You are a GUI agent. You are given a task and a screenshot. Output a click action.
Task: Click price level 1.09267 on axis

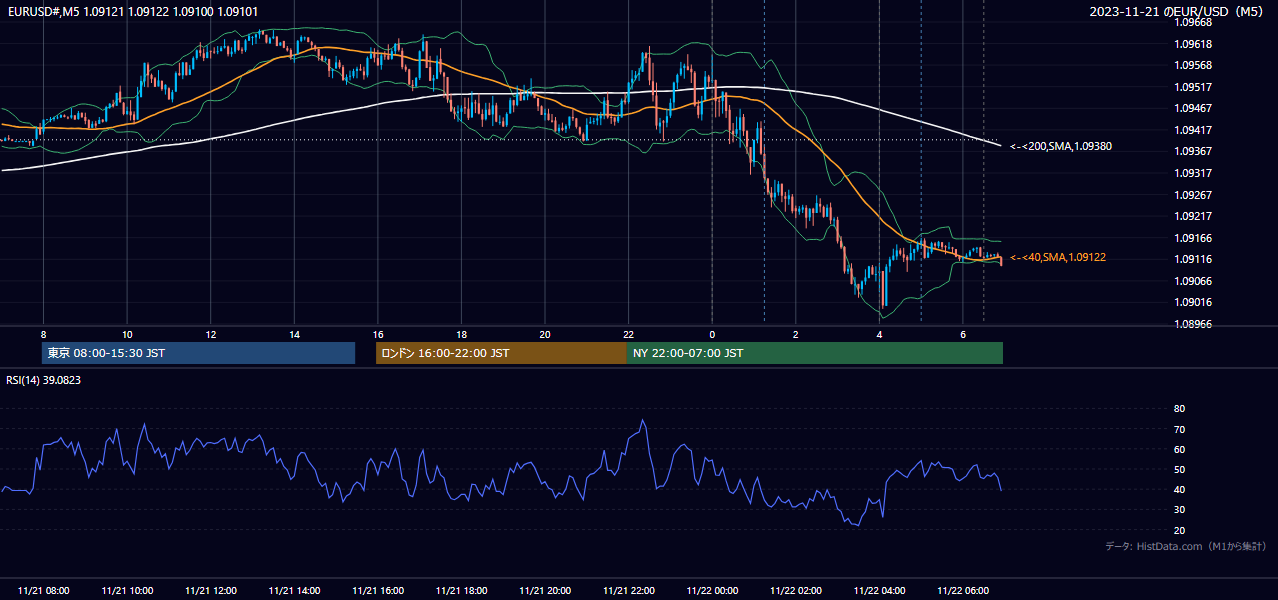tap(1193, 195)
